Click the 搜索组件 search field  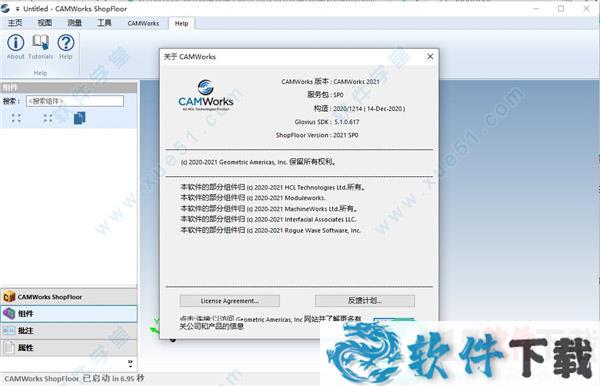pyautogui.click(x=75, y=101)
